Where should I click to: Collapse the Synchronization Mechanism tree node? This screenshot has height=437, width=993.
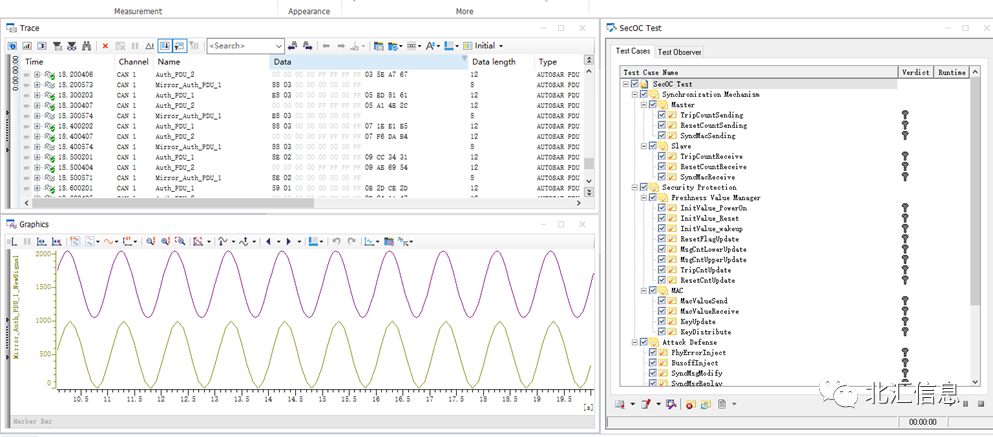click(637, 95)
